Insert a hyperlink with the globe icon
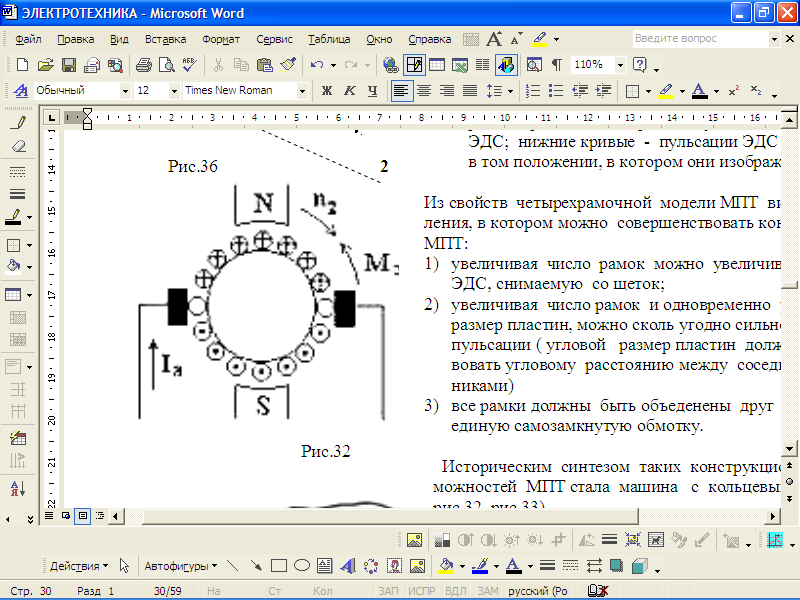The image size is (800, 600). click(390, 65)
